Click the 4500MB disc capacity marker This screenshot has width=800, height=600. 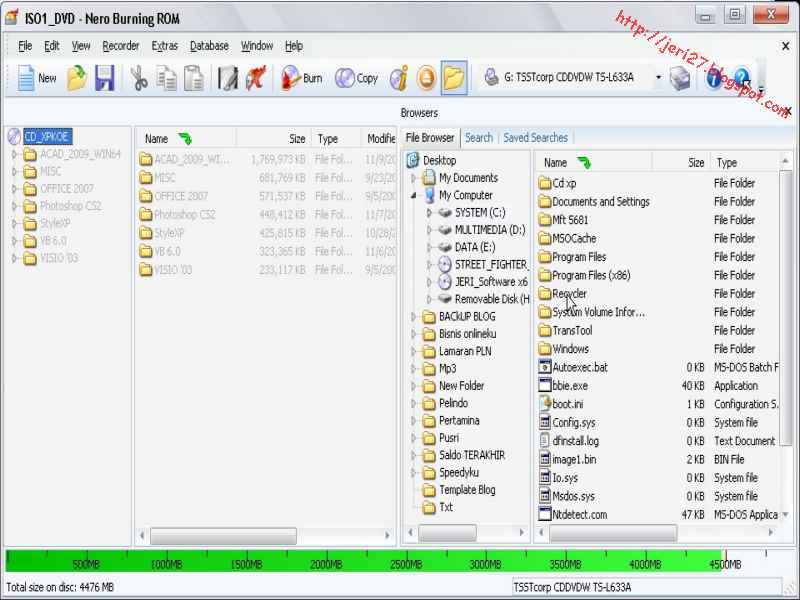tap(725, 565)
